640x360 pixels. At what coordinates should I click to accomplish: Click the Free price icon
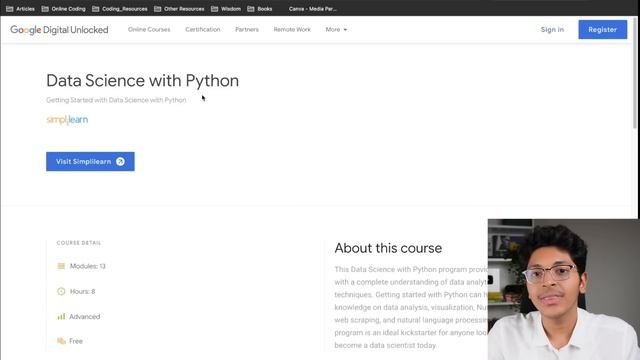click(61, 341)
